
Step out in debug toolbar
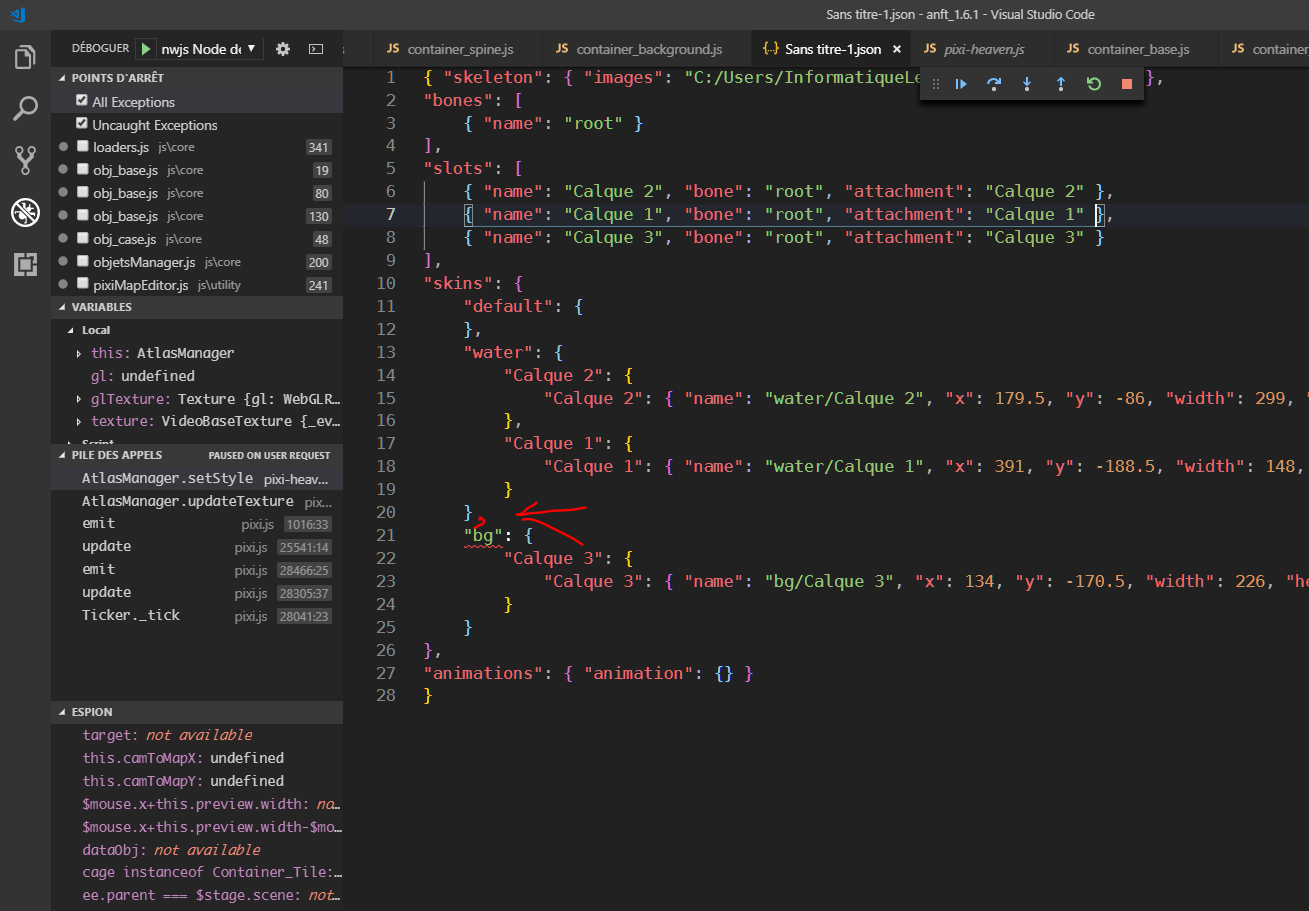coord(1061,84)
